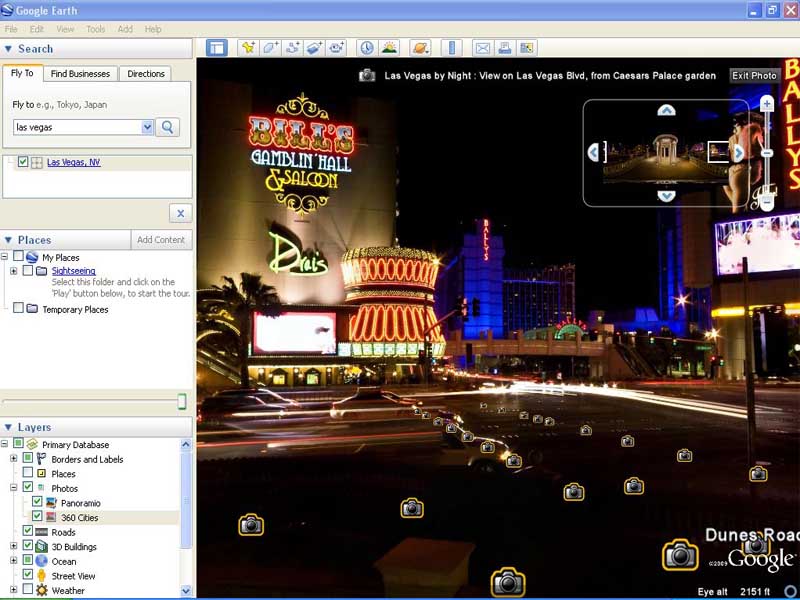
Task: Collapse the Places panel triangle
Action: 8,240
